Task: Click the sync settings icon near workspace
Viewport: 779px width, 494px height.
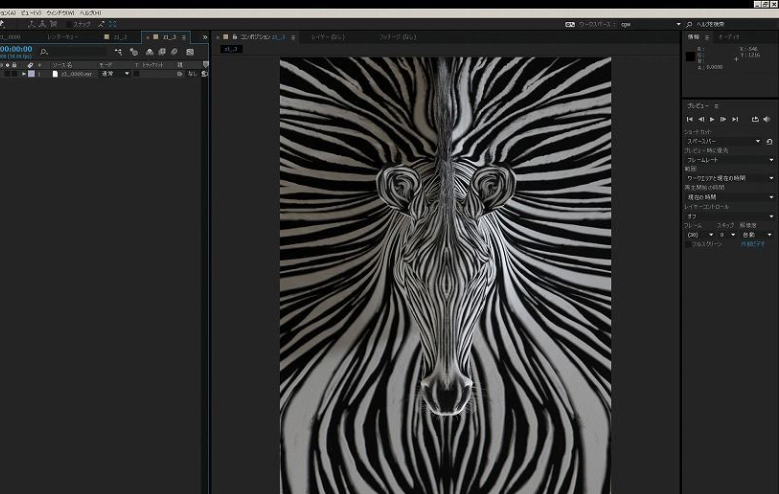Action: (x=570, y=24)
